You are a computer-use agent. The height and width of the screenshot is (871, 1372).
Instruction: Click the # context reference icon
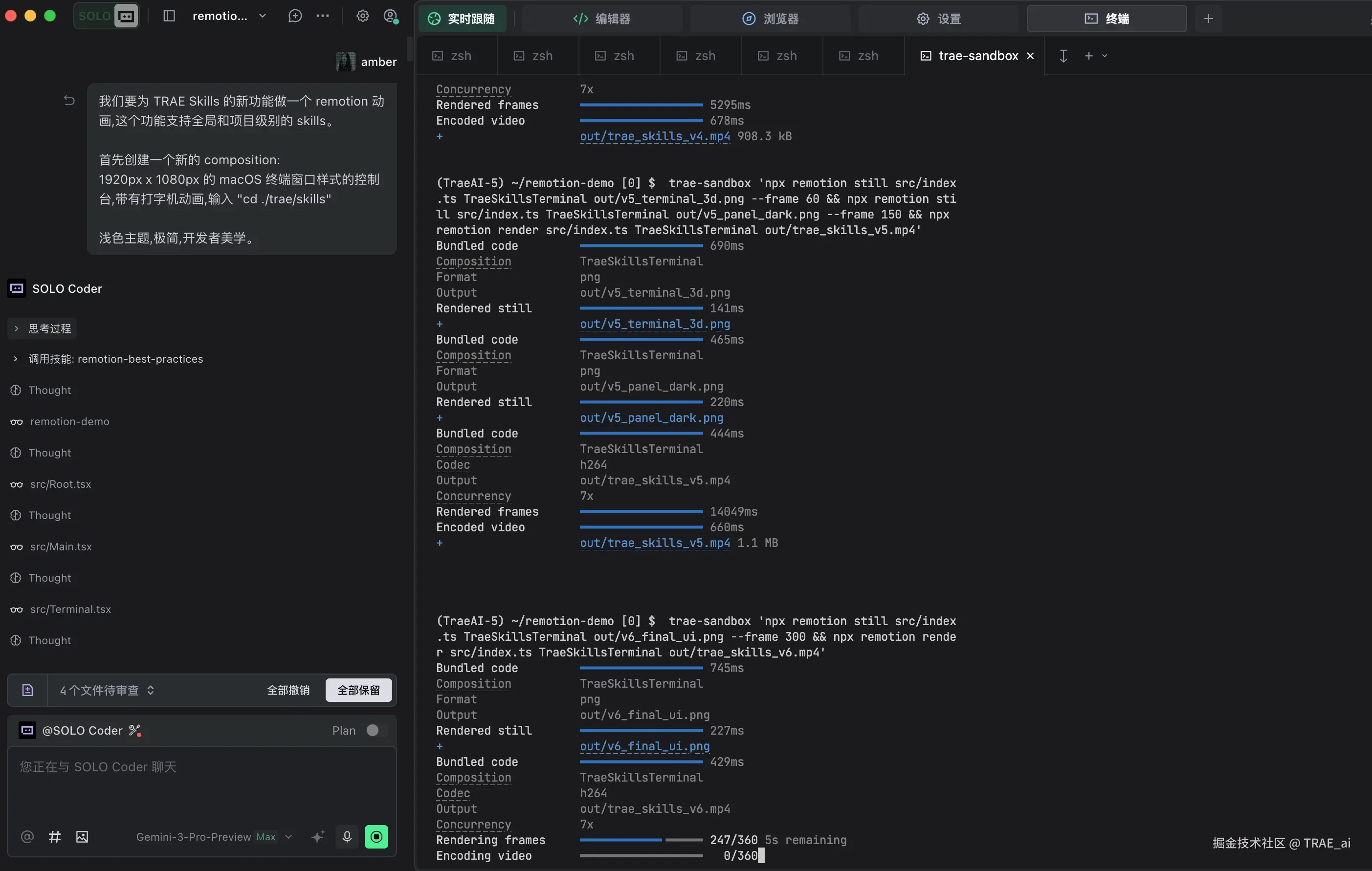coord(55,836)
